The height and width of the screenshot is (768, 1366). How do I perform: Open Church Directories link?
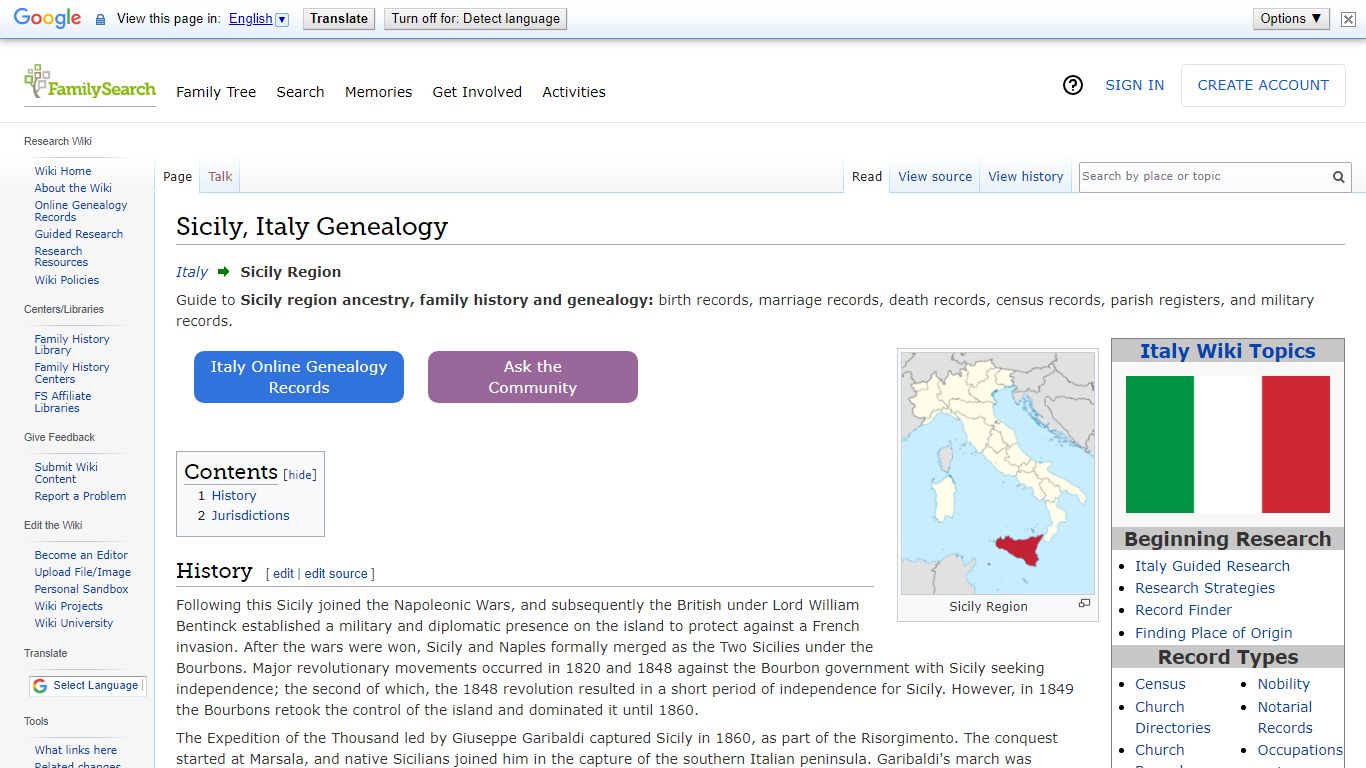click(1173, 717)
